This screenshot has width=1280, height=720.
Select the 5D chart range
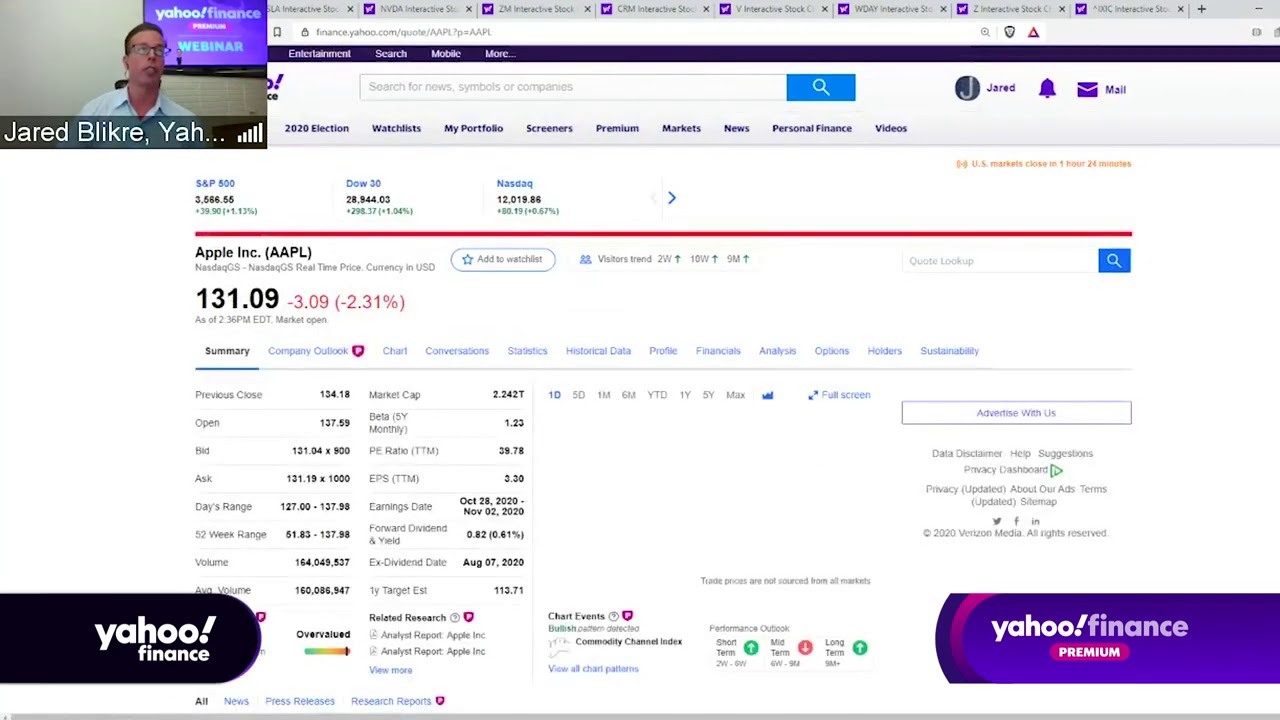578,395
